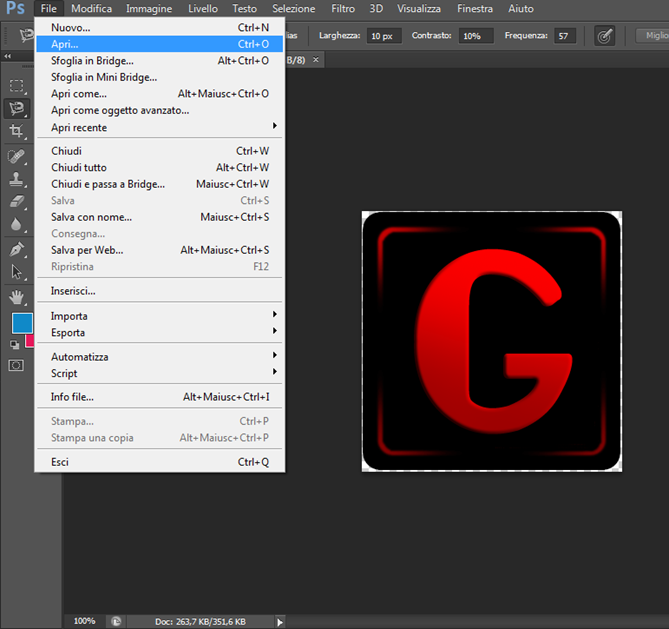
Task: Select the Clone Stamp tool
Action: [17, 179]
